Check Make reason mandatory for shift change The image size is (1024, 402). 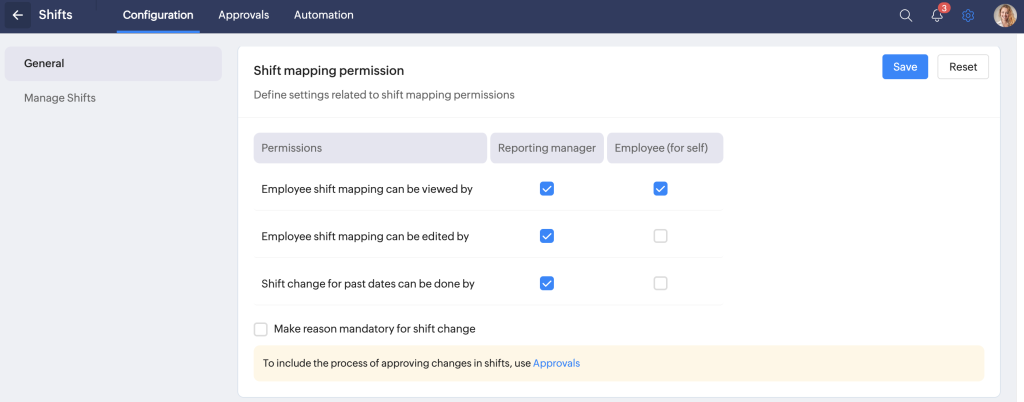point(261,329)
